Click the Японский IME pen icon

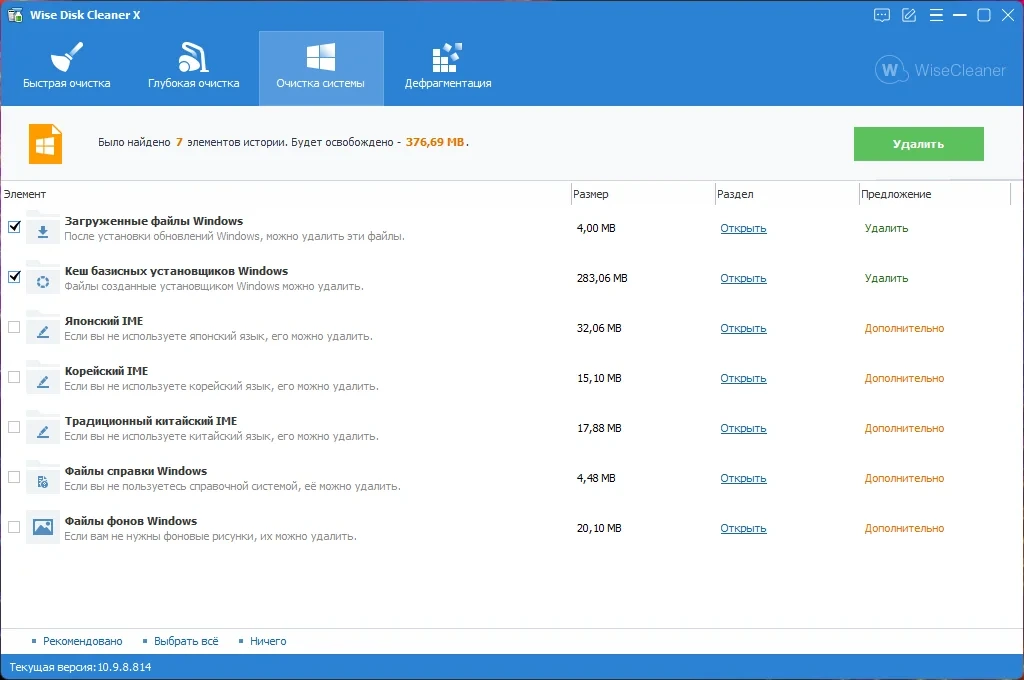click(x=43, y=331)
